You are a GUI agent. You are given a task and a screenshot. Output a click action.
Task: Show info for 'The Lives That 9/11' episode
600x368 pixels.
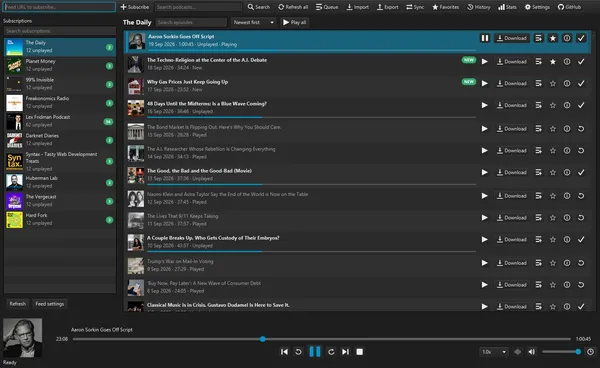pyautogui.click(x=567, y=218)
